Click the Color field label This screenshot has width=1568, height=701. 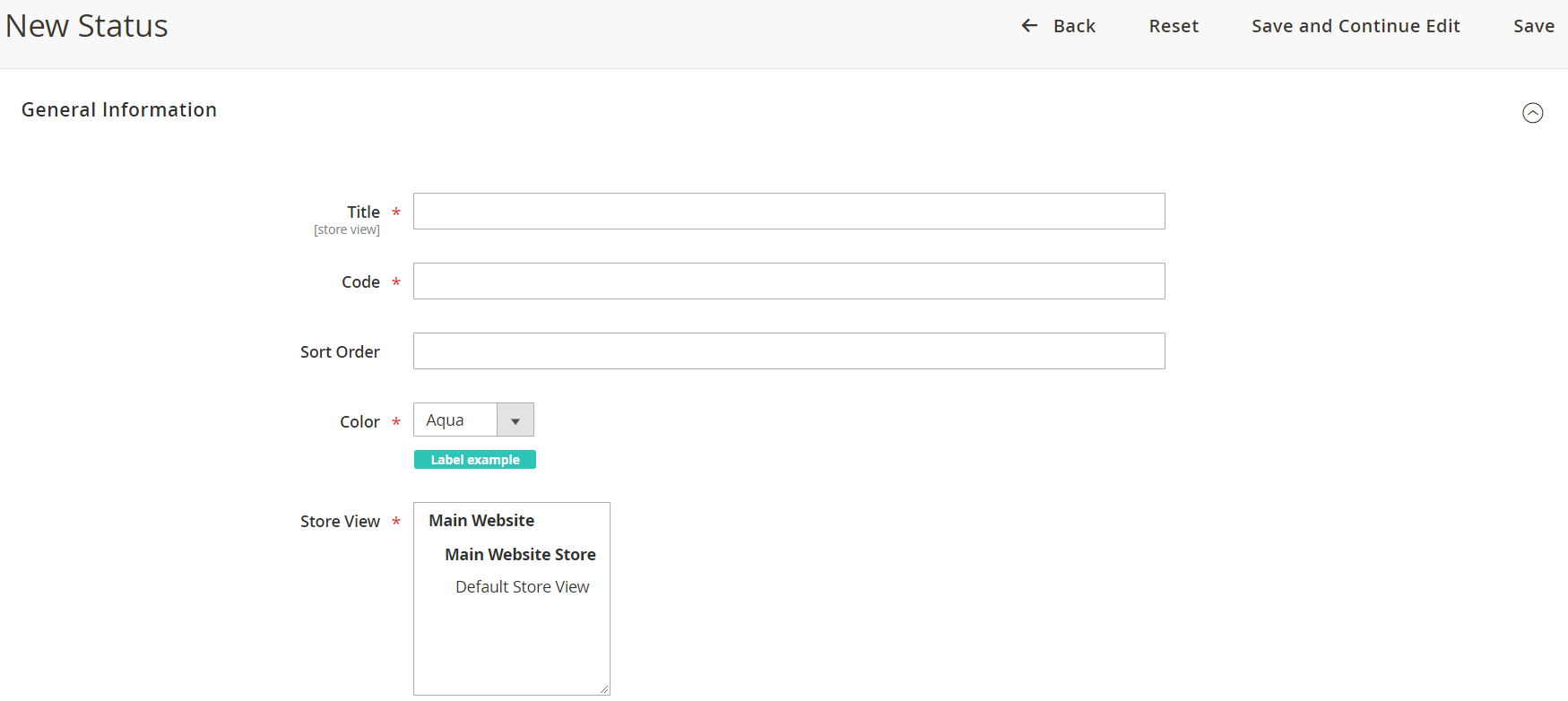click(360, 422)
